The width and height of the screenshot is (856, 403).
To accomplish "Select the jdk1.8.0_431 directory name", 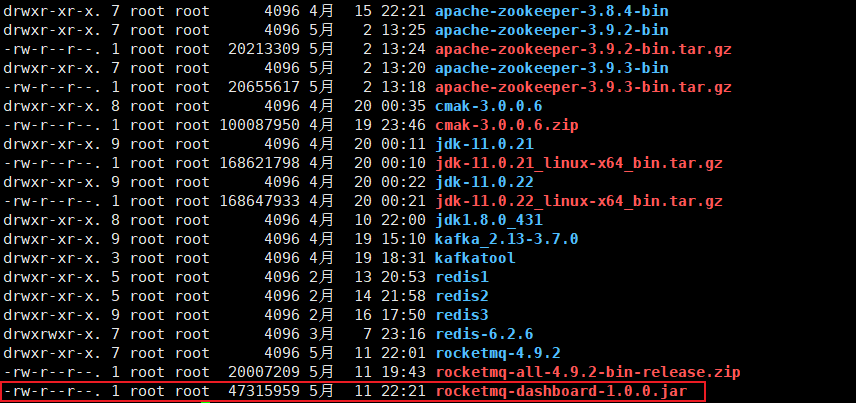I will (489, 220).
